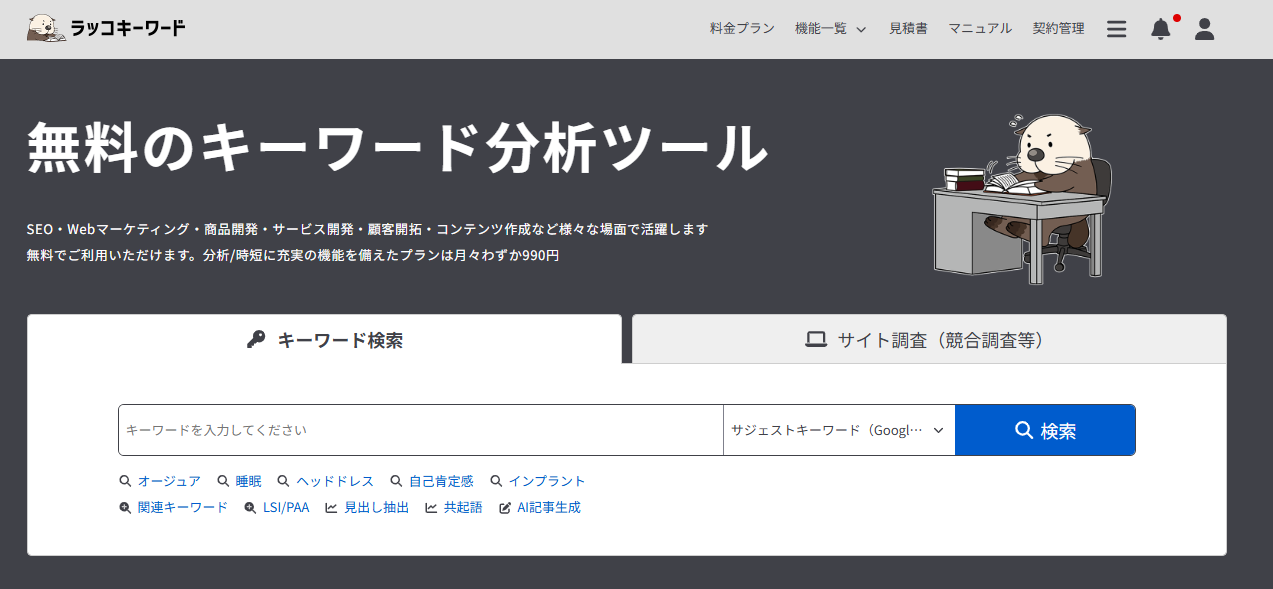This screenshot has height=589, width=1273.
Task: Open the マニュアル menu item
Action: tap(980, 29)
